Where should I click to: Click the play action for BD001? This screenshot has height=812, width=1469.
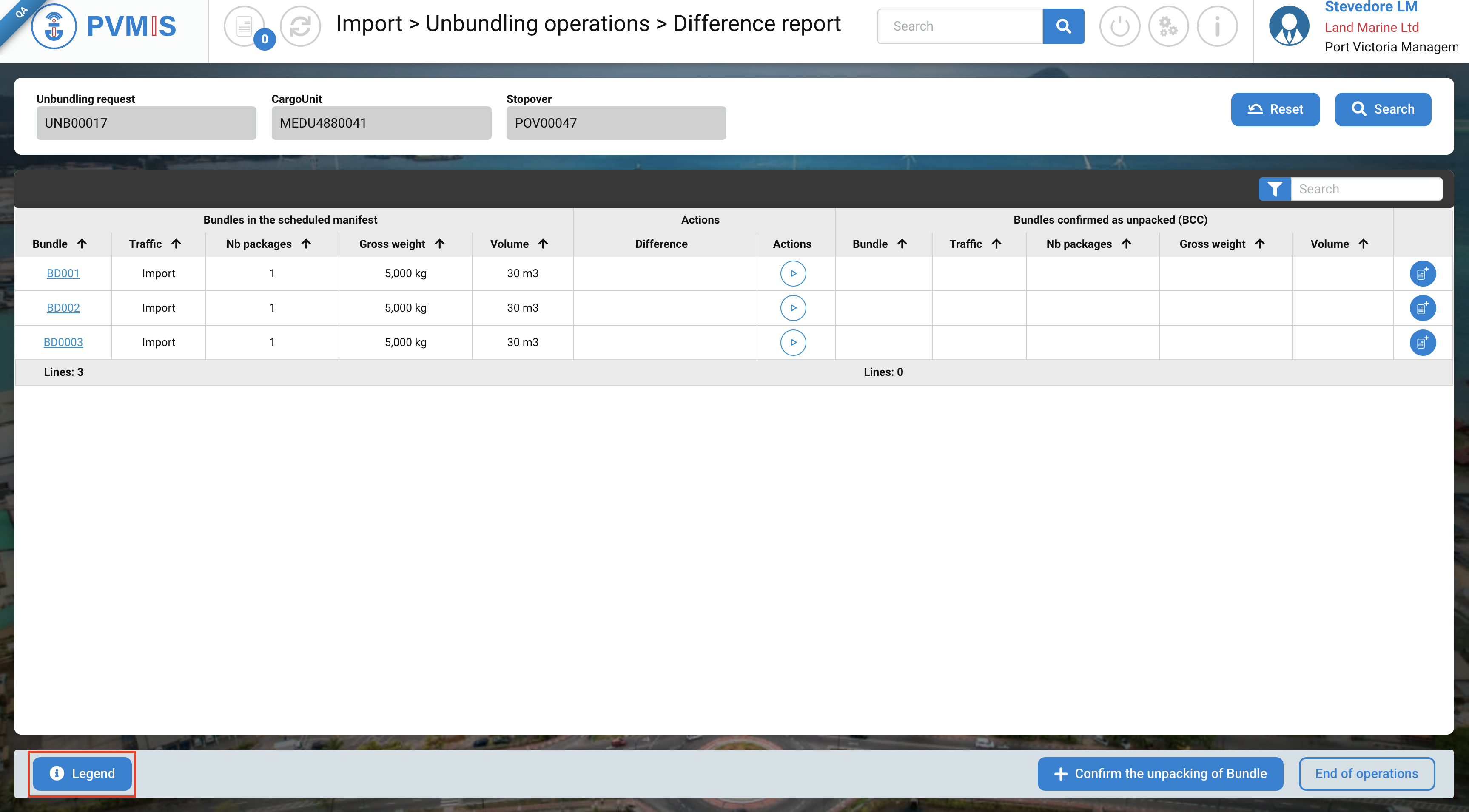click(x=793, y=274)
